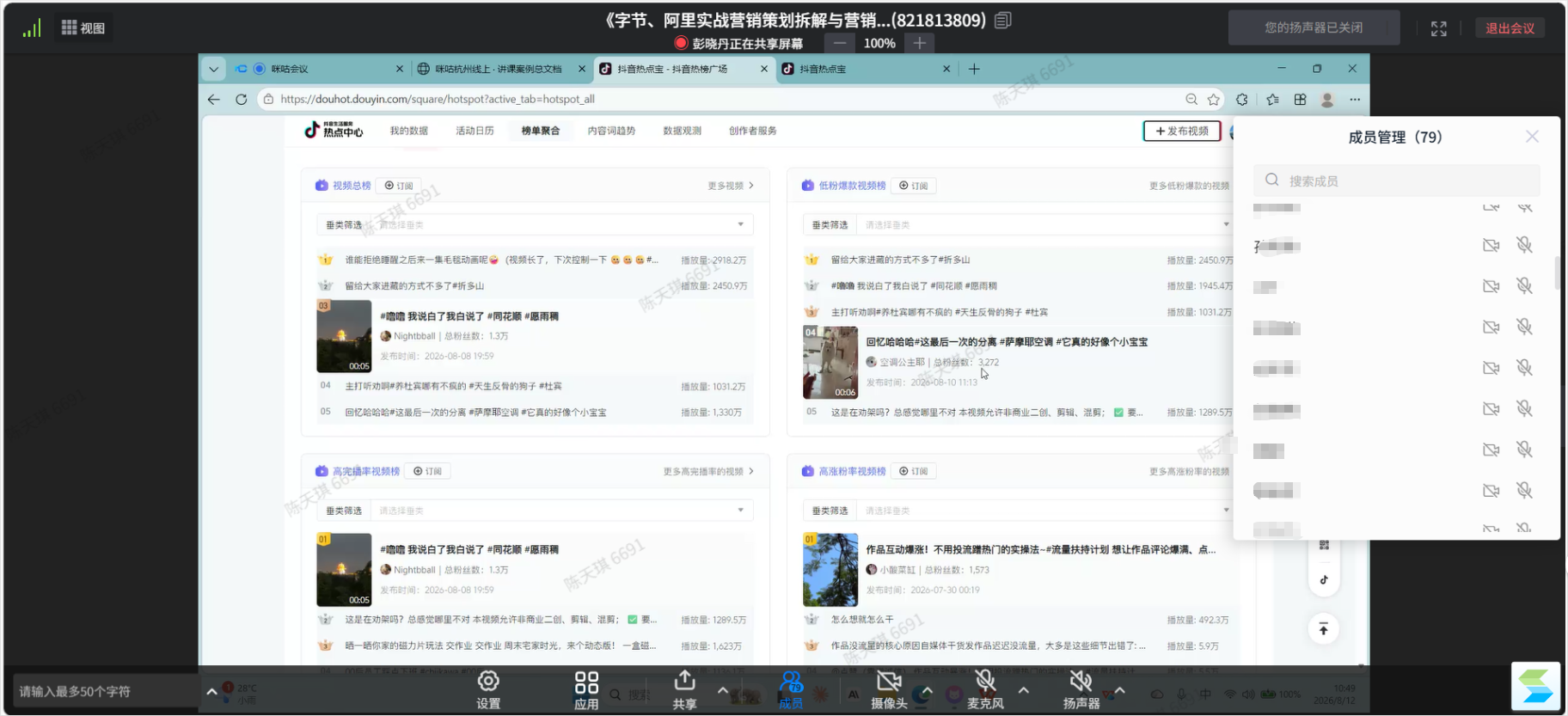Click the floating app icon at bottom right
The height and width of the screenshot is (716, 1568).
coord(1535,686)
